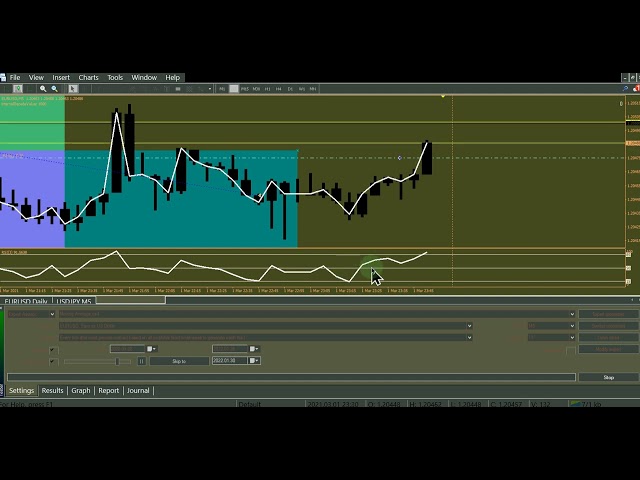
Task: Click the Skip to button
Action: (x=178, y=361)
